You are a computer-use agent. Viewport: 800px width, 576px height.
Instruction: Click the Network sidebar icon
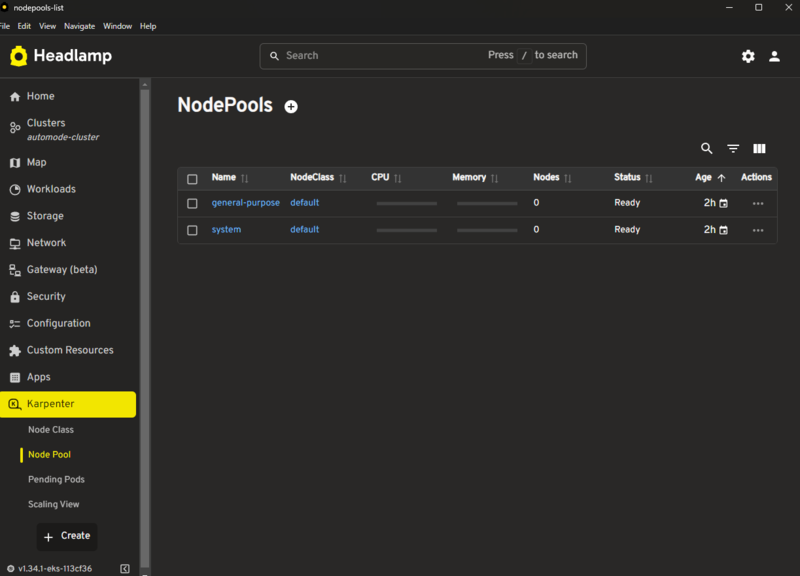15,243
